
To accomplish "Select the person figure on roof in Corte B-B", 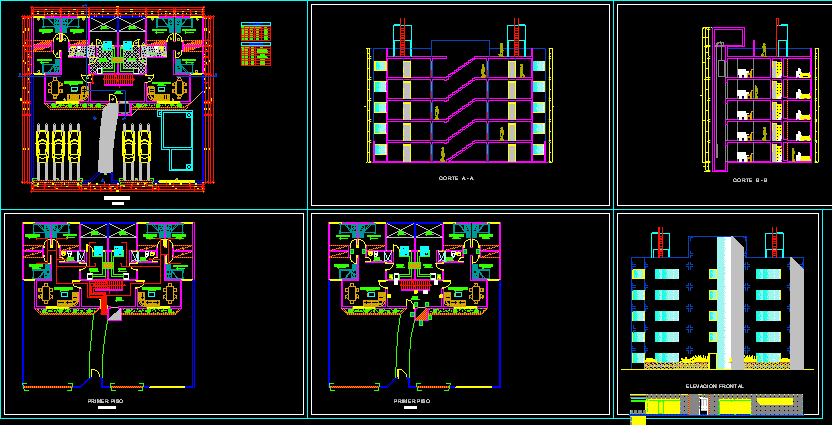I will click(x=765, y=49).
